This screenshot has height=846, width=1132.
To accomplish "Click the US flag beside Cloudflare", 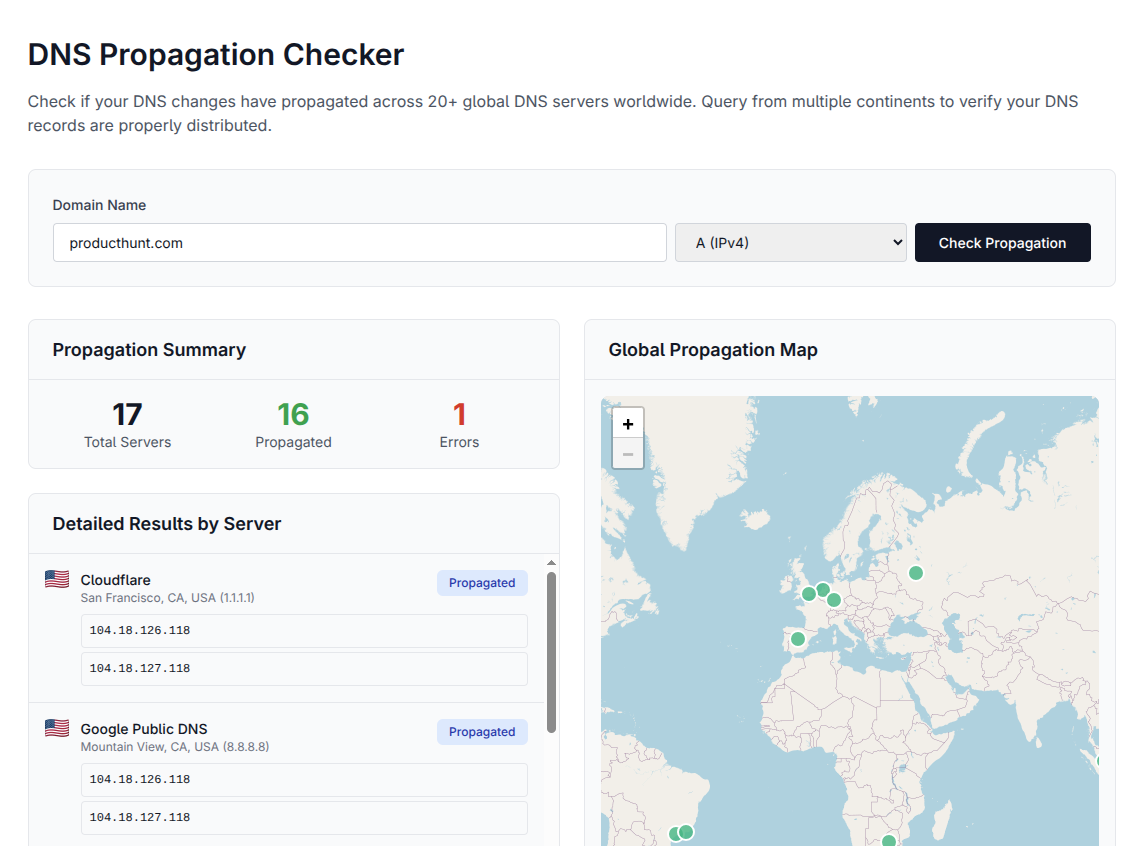I will point(57,579).
